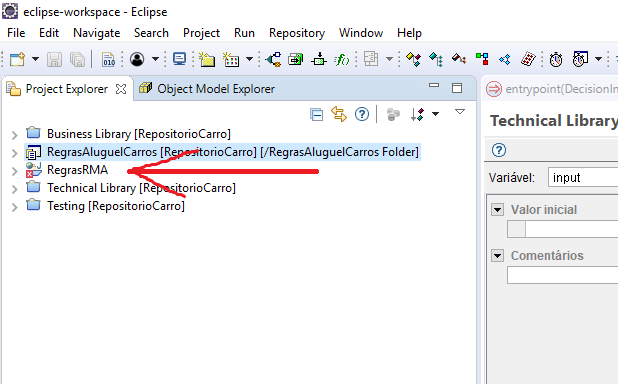Close the Project Explorer tab

[121, 89]
